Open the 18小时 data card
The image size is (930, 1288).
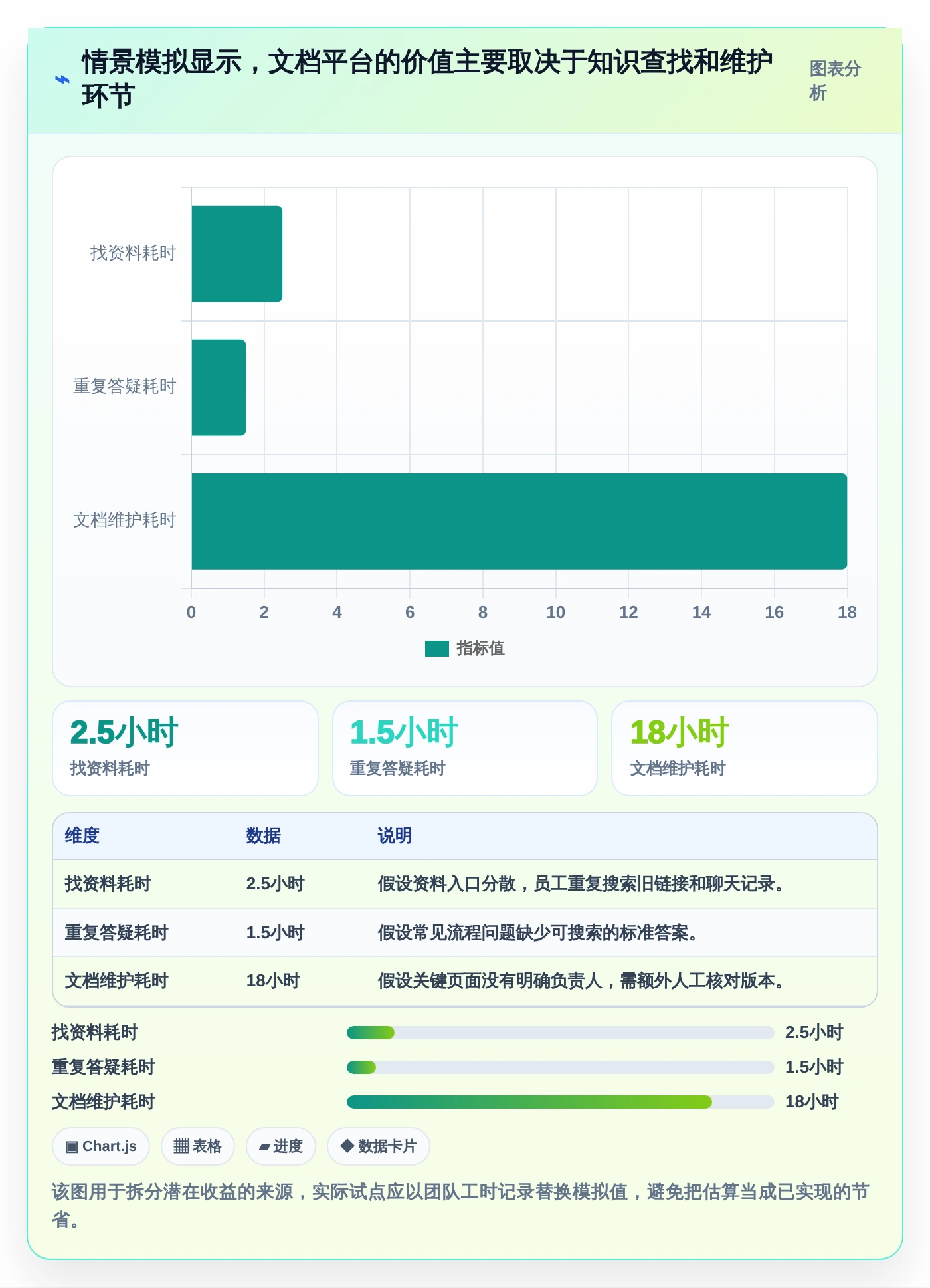coord(745,748)
